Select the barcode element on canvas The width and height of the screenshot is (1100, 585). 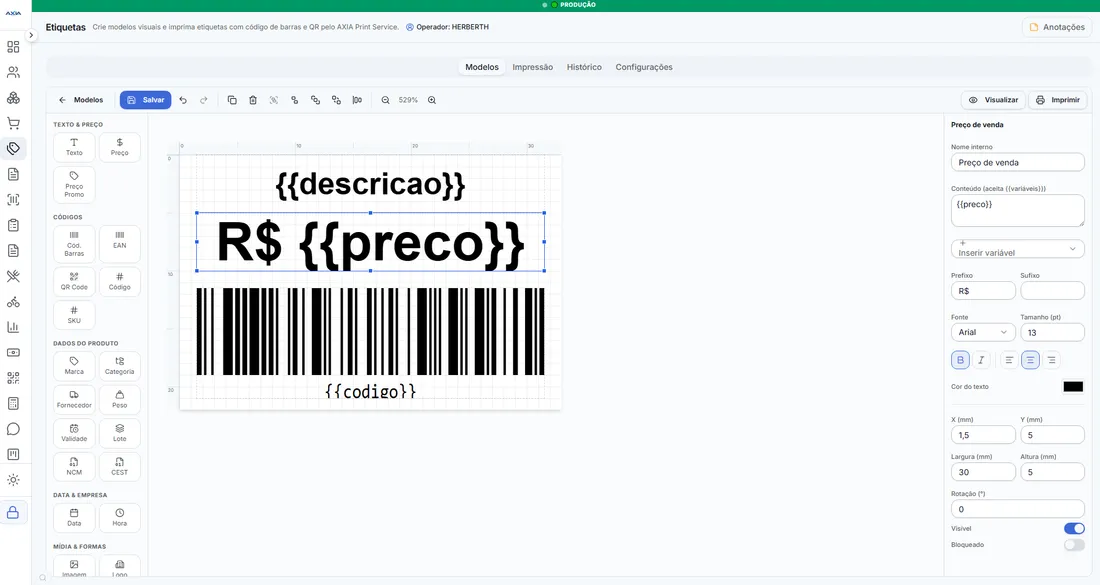coord(370,331)
